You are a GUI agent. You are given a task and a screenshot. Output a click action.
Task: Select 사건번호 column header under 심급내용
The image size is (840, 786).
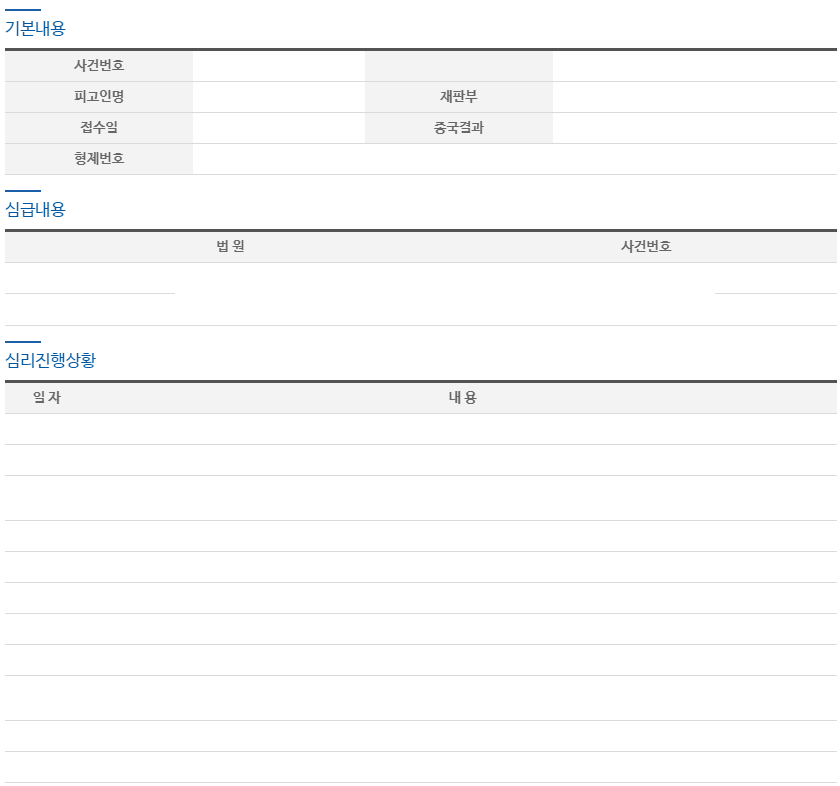pos(646,246)
